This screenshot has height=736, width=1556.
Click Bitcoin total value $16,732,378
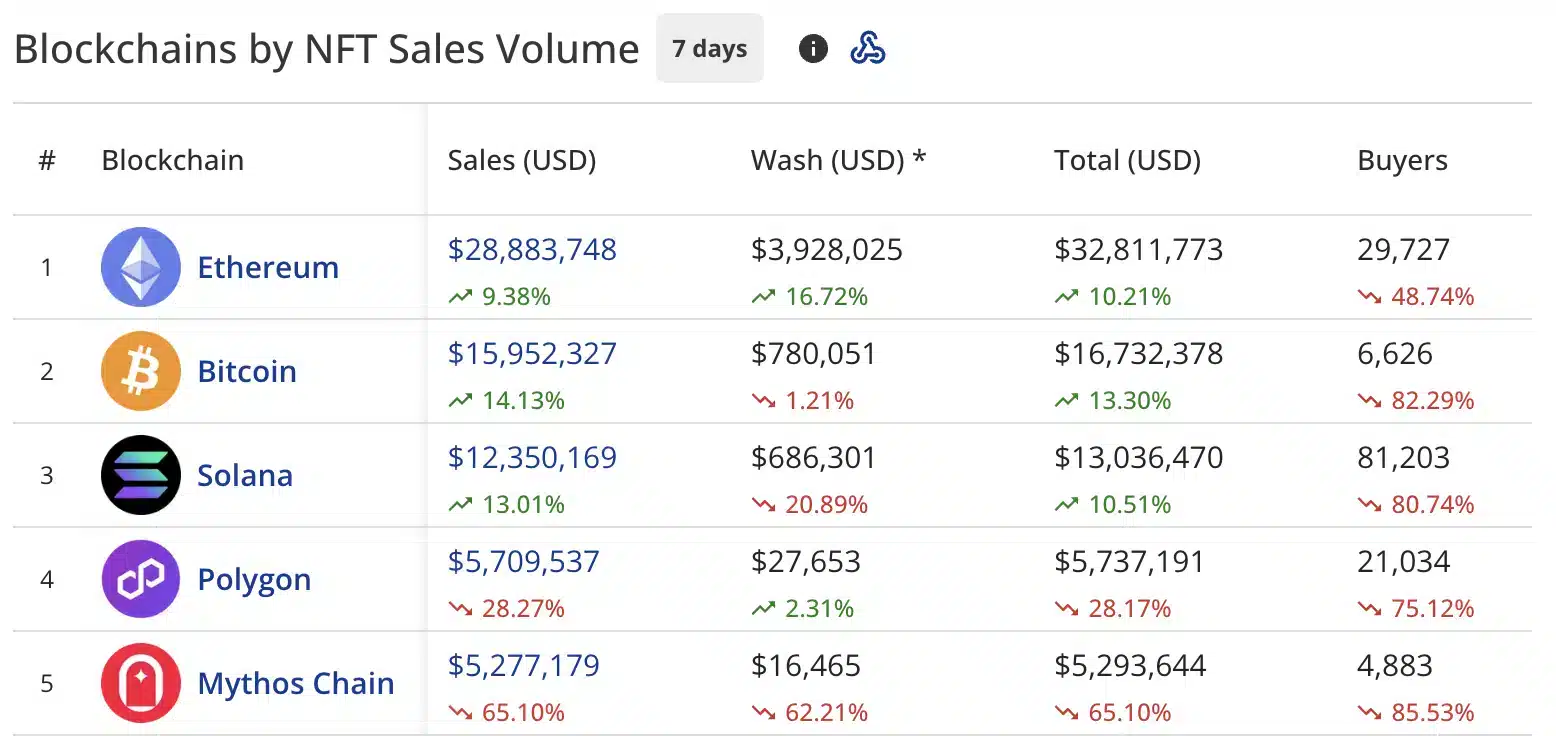click(x=1138, y=353)
